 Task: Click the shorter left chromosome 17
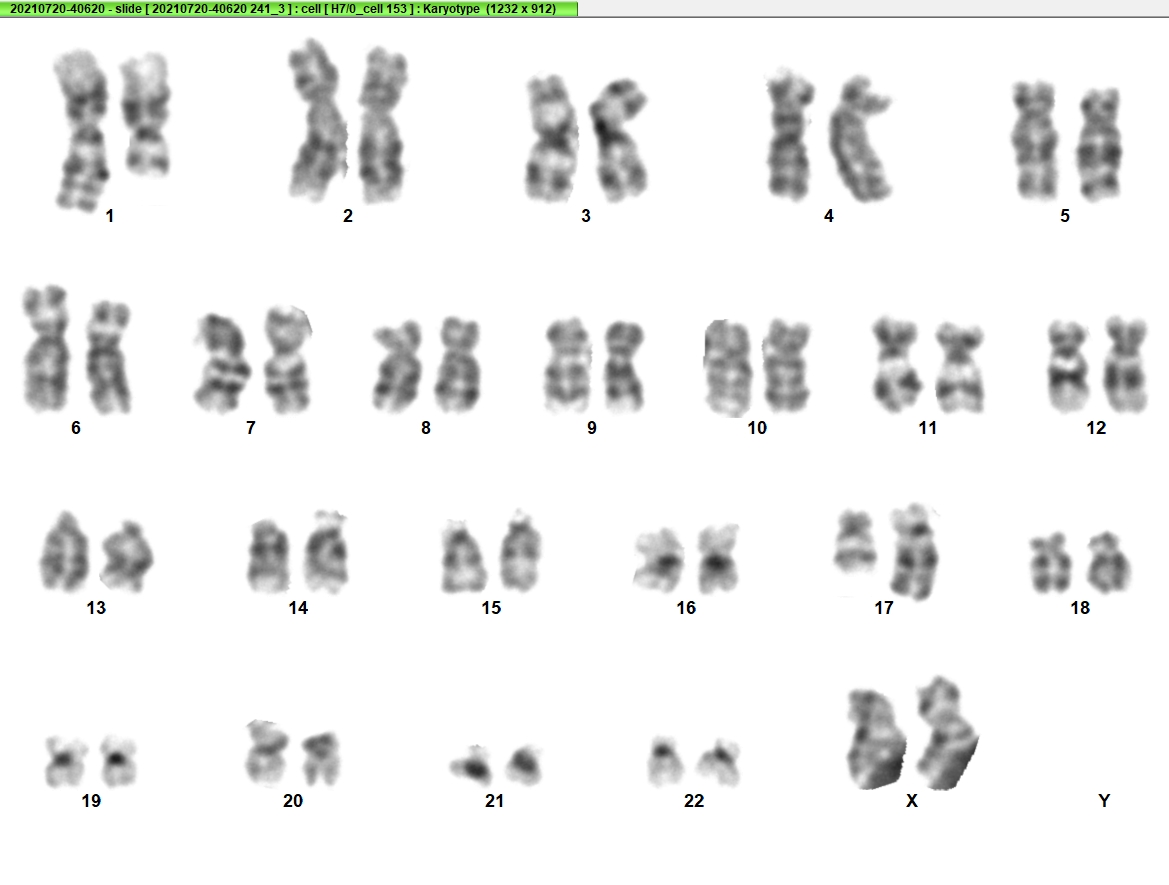pos(857,542)
